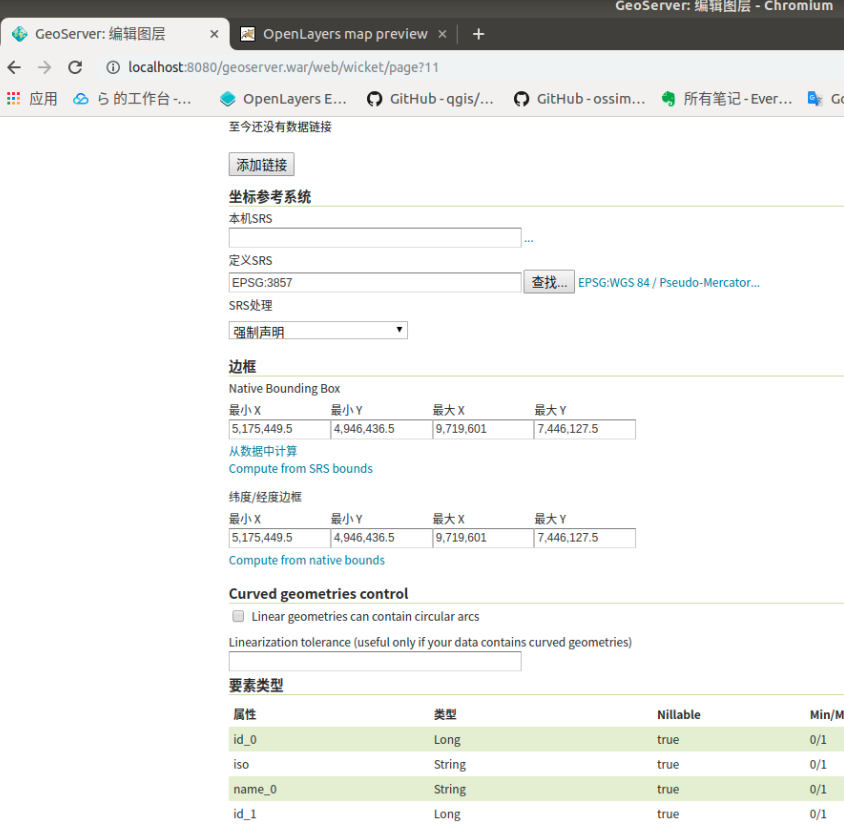Close the OpenLayers map preview tab
This screenshot has width=844, height=824.
tap(444, 34)
